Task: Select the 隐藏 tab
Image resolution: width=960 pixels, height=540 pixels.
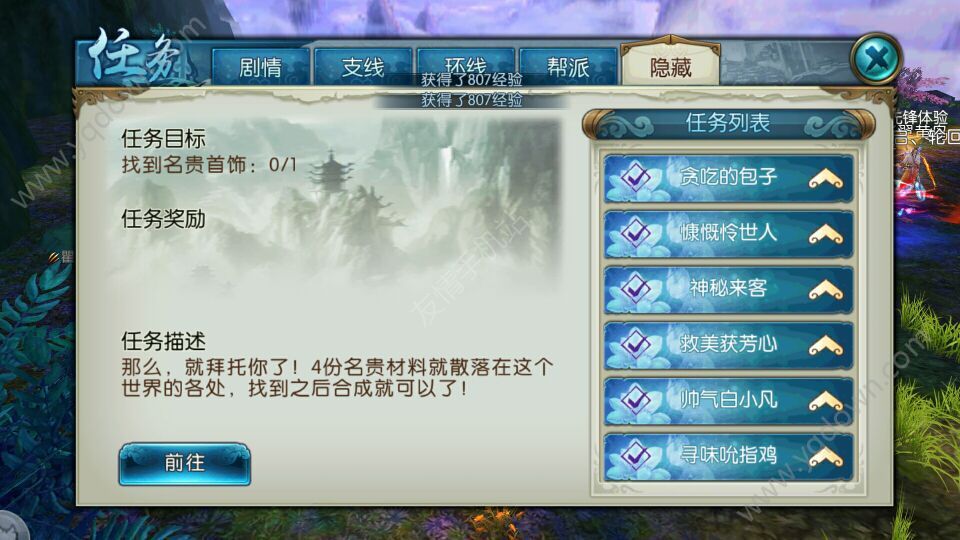Action: pos(670,65)
